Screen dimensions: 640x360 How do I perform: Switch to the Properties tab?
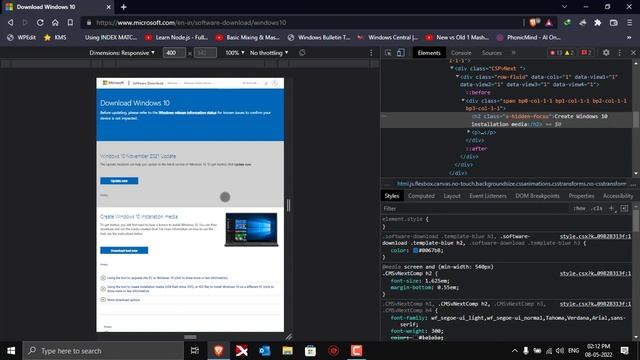coord(581,196)
